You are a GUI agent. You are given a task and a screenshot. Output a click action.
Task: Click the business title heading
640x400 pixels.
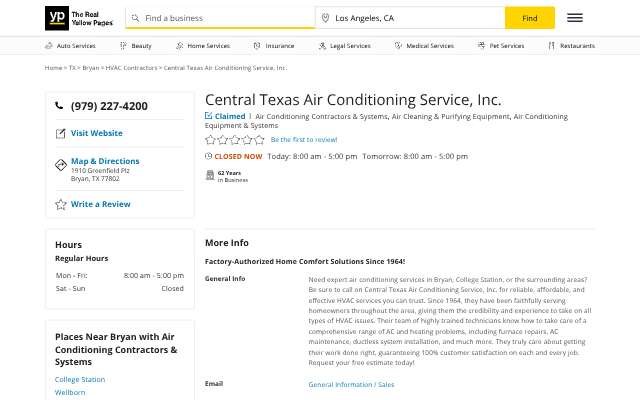(x=353, y=100)
